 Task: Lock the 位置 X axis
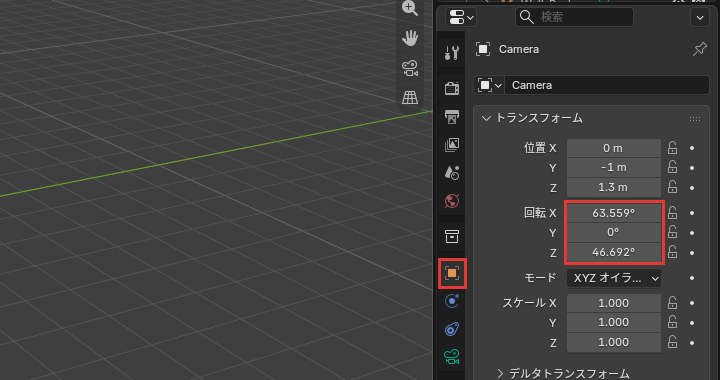coord(672,148)
